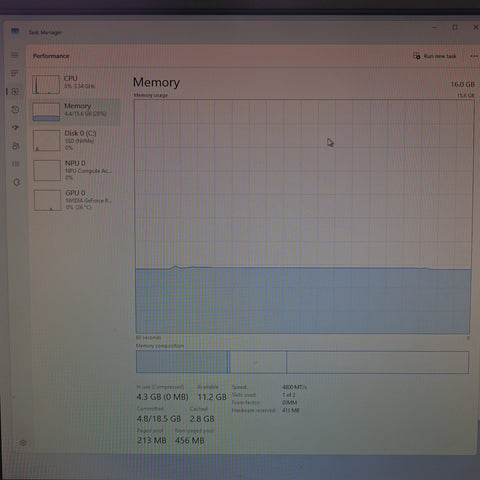Maximize the Task Manager window
The width and height of the screenshot is (480, 480).
[x=455, y=27]
